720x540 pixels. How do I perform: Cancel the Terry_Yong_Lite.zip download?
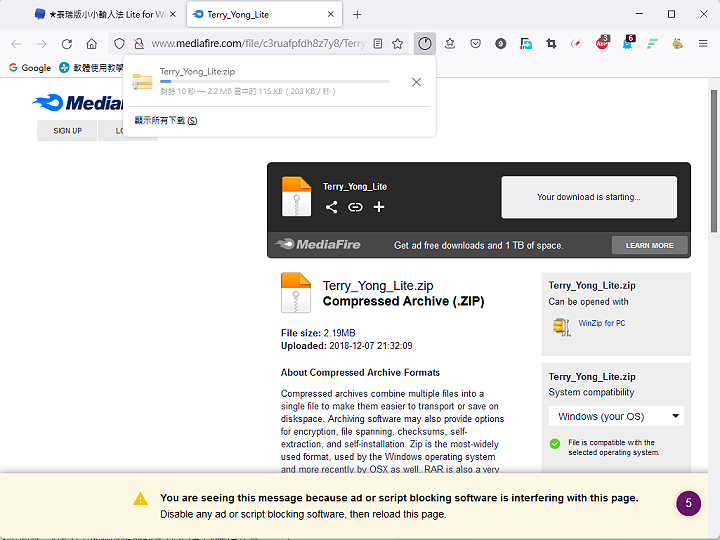(x=416, y=82)
